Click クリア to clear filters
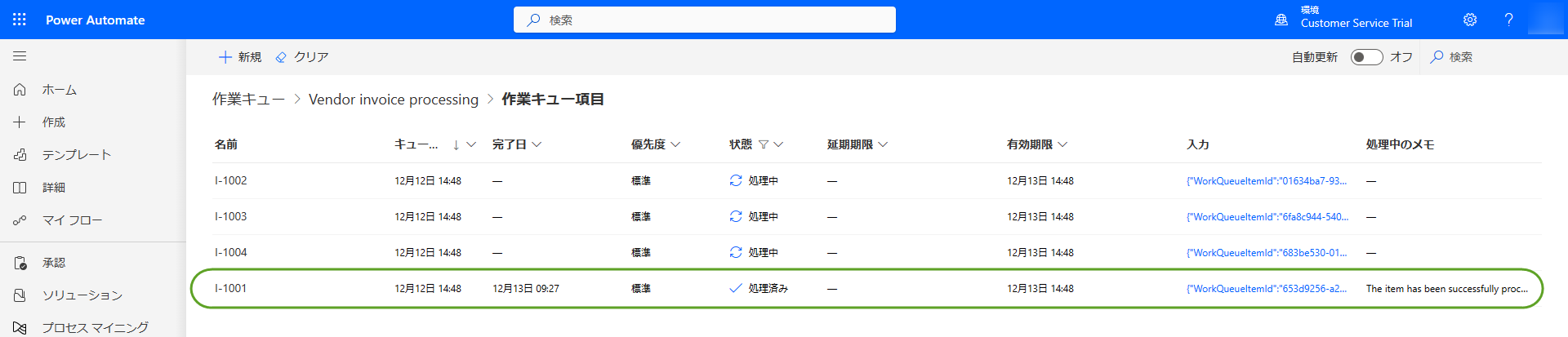Viewport: 1568px width, 337px height. [301, 57]
